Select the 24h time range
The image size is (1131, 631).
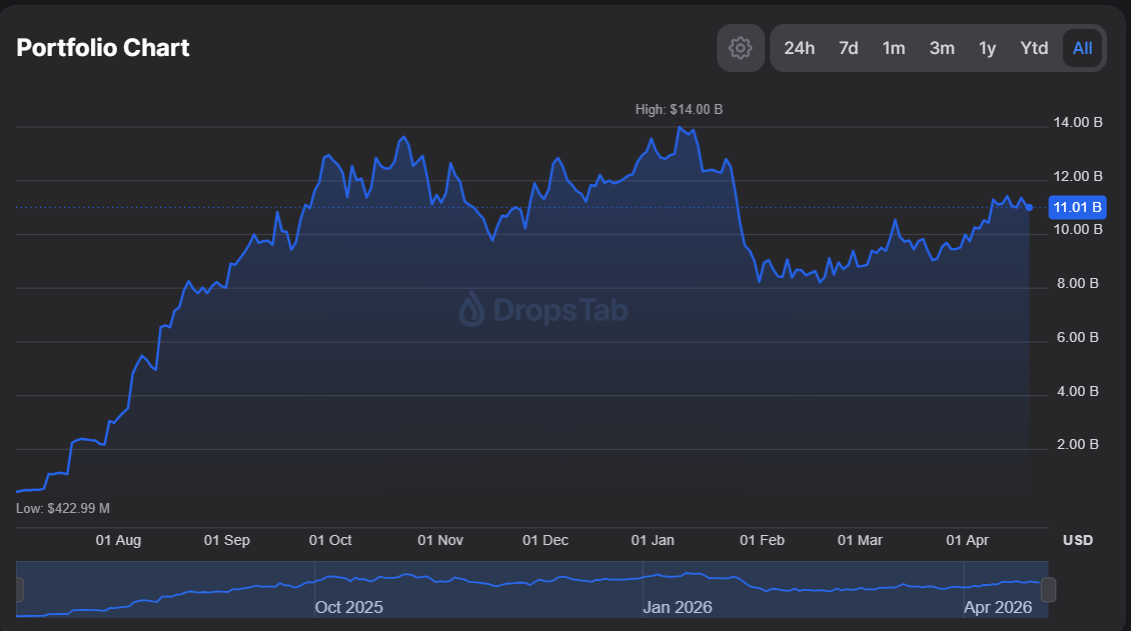pyautogui.click(x=800, y=47)
